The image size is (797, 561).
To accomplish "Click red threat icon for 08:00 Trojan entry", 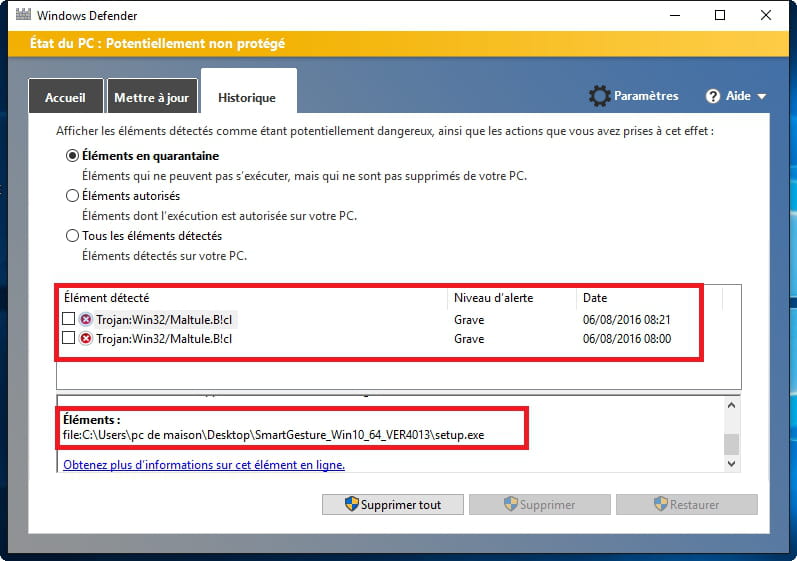I will [x=86, y=338].
